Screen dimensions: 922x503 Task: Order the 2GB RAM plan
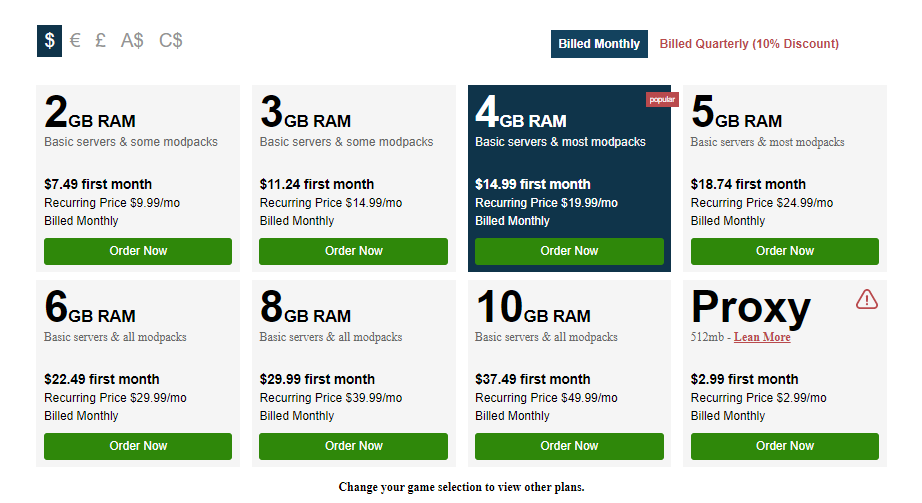[138, 251]
